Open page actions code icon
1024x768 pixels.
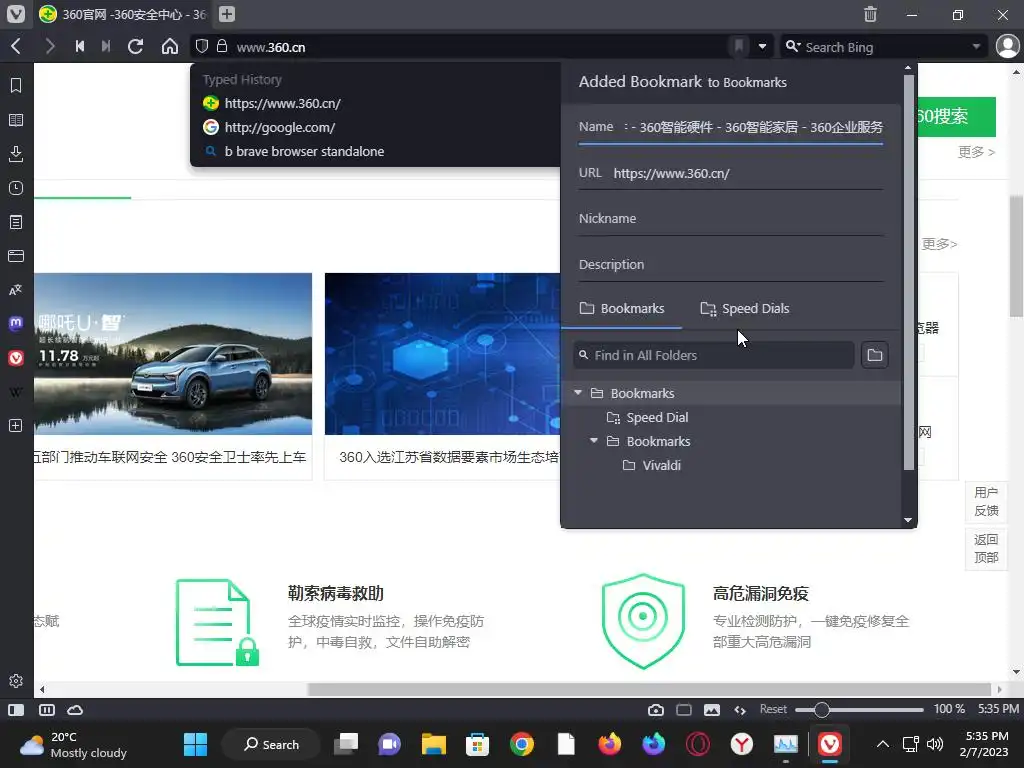click(x=740, y=710)
